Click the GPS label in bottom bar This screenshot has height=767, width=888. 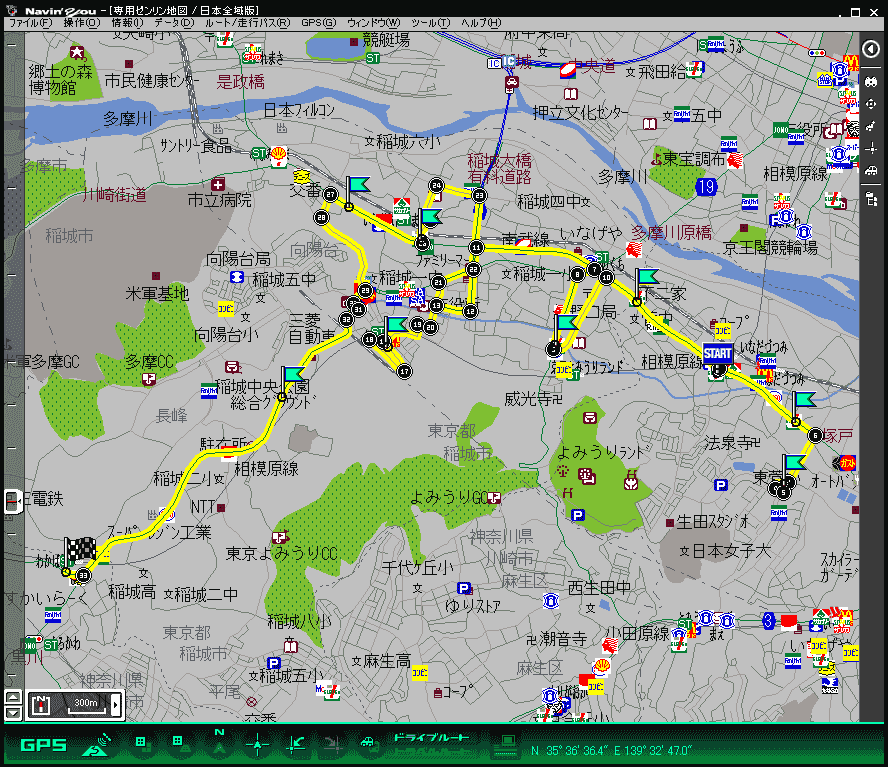44,745
